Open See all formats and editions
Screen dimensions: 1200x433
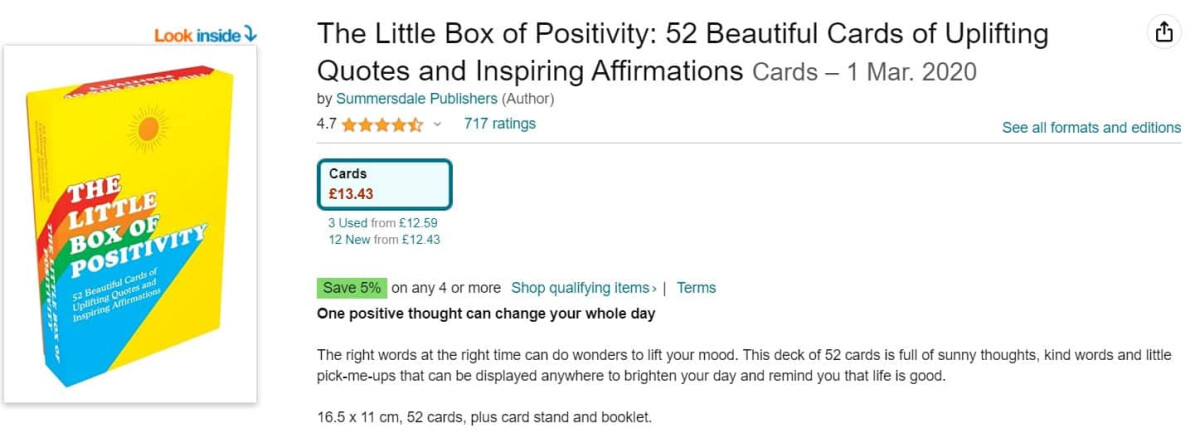point(1091,128)
